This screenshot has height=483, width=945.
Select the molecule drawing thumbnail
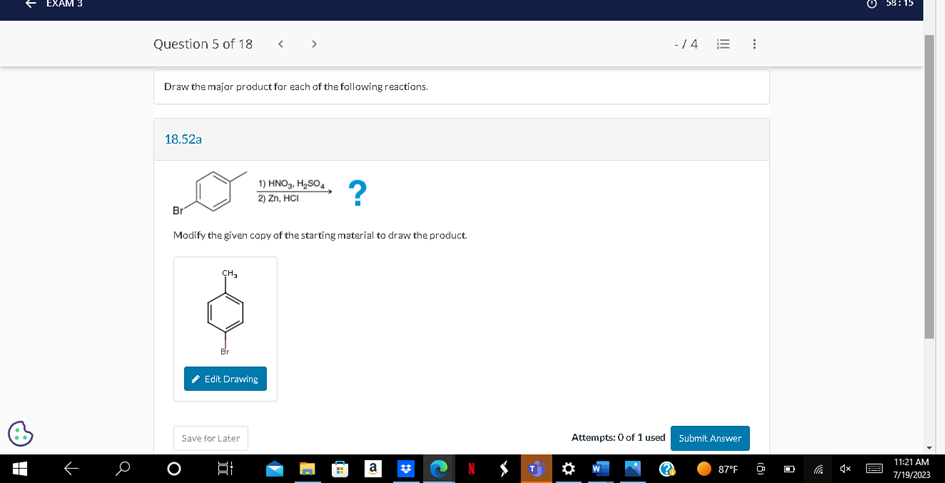pos(225,312)
